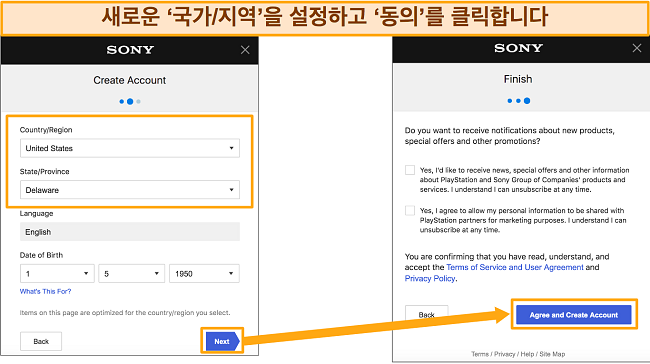Open the What's This For? link
The width and height of the screenshot is (650, 364).
pos(46,291)
